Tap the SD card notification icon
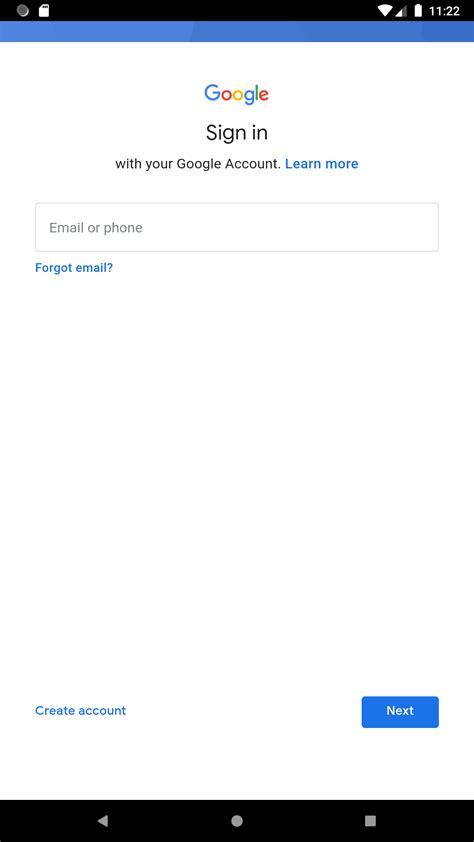The width and height of the screenshot is (474, 842). click(44, 11)
